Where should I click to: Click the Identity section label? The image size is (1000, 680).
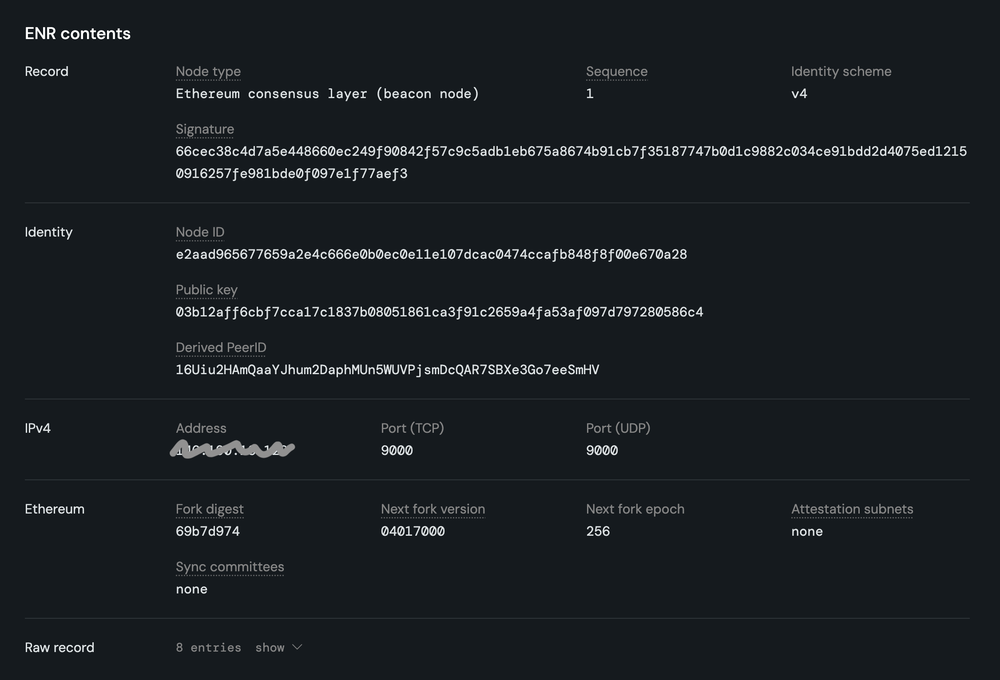point(48,232)
